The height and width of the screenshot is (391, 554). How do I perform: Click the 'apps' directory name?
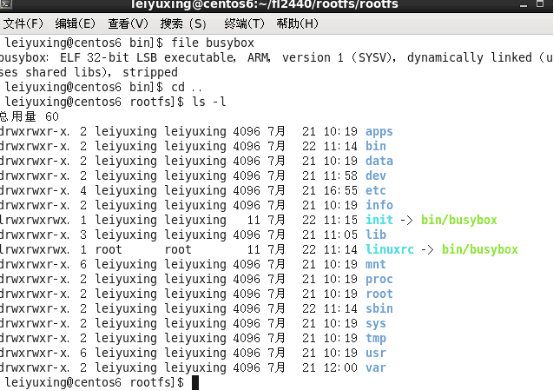pos(379,132)
